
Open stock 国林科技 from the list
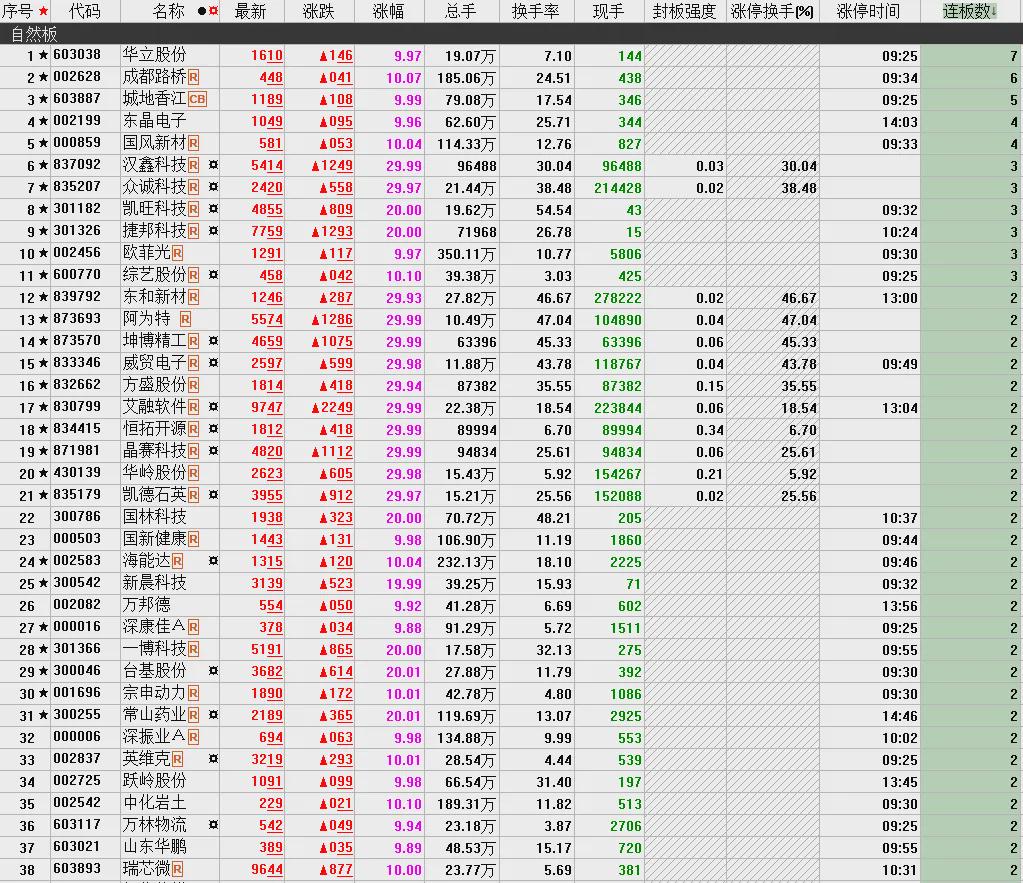(x=155, y=518)
